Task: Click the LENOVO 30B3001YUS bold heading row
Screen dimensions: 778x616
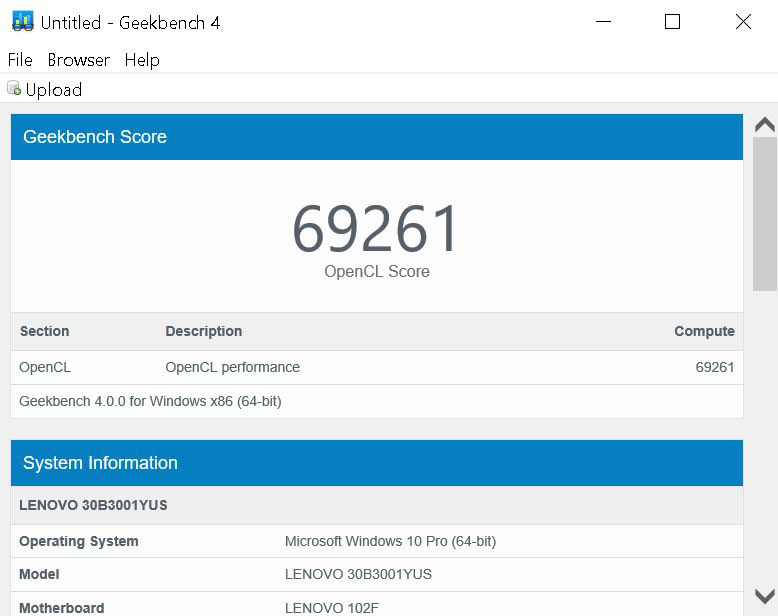Action: (377, 505)
